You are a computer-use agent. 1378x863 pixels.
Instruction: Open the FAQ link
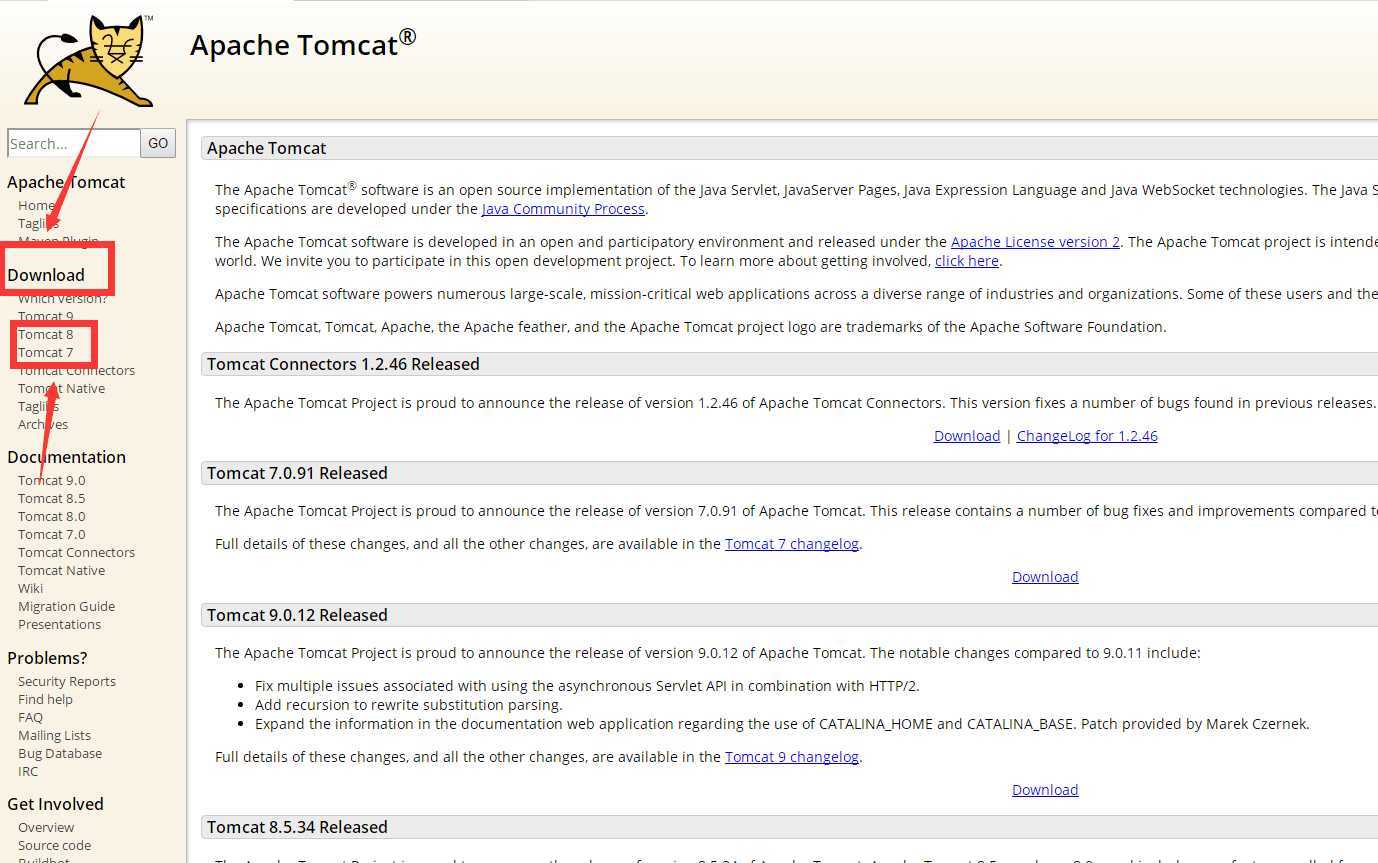(x=30, y=717)
